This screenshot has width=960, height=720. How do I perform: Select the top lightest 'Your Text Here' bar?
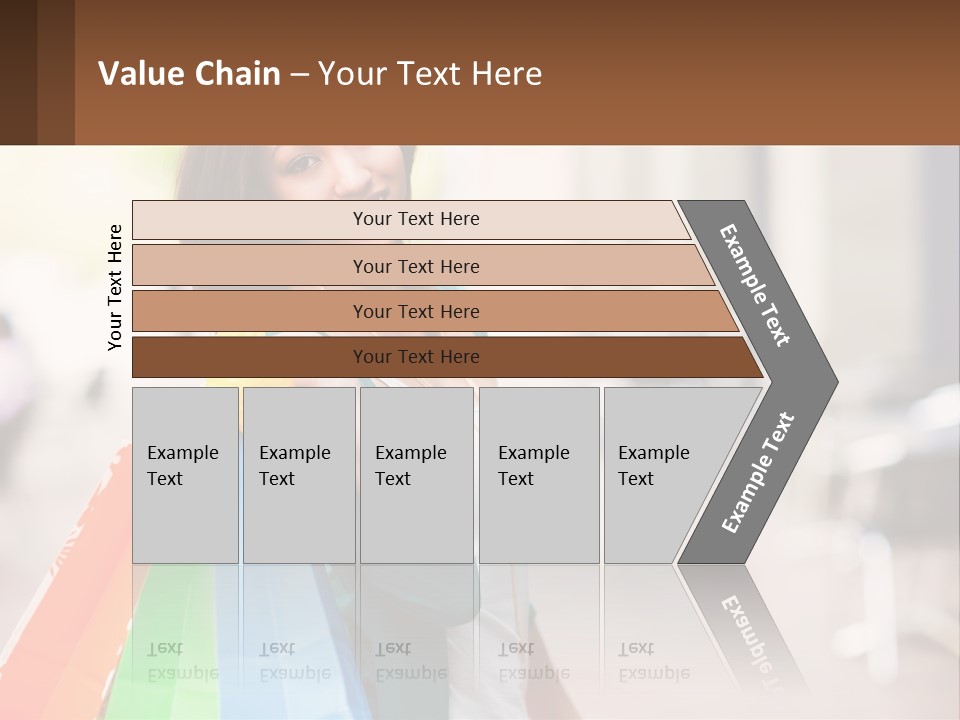[415, 219]
